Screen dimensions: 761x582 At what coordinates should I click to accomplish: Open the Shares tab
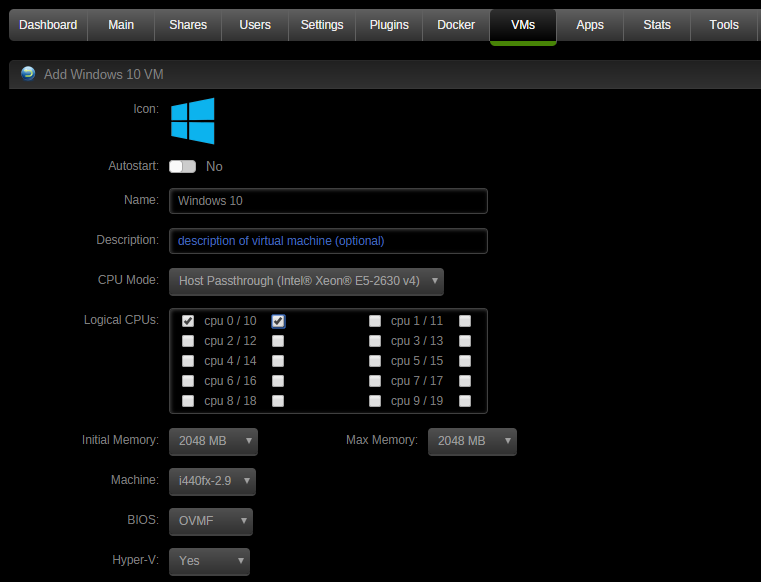pyautogui.click(x=188, y=25)
